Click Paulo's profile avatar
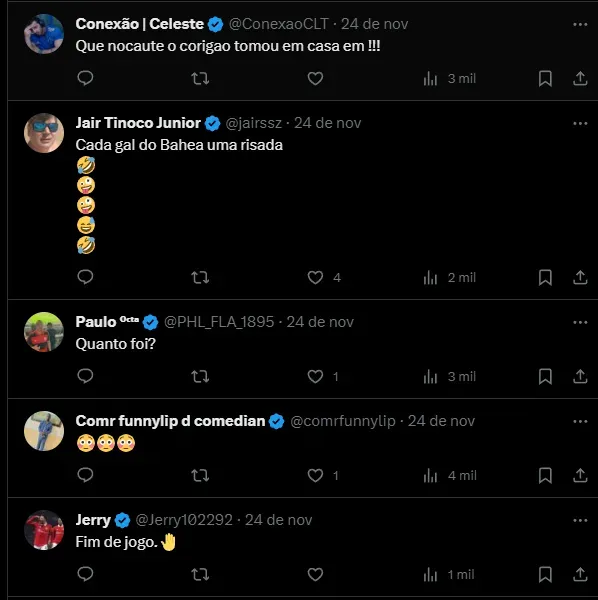Screen dimensions: 598x600 click(x=44, y=332)
